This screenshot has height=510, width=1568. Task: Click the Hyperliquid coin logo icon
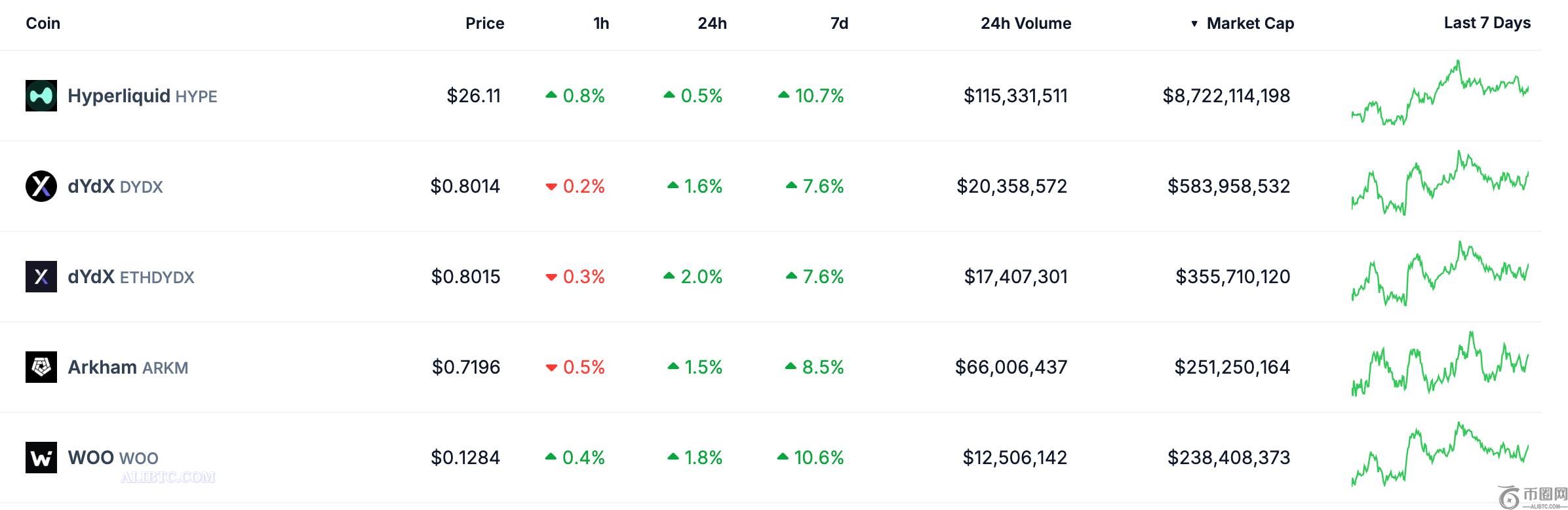click(x=41, y=96)
